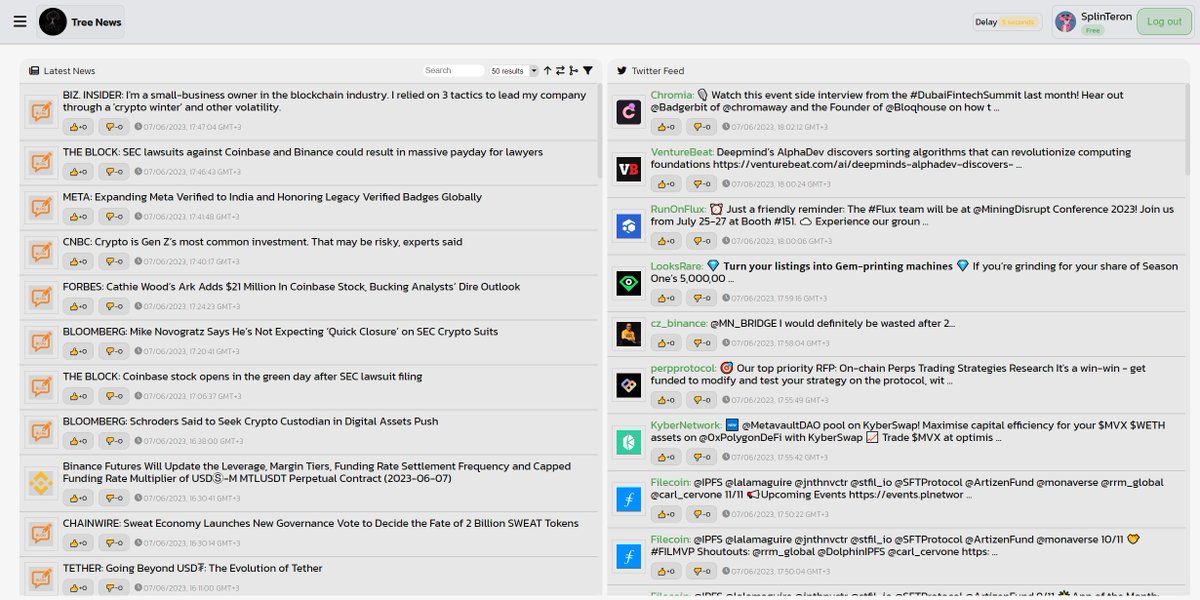Click the filter funnel icon in Latest News toolbar
The height and width of the screenshot is (600, 1200).
pyautogui.click(x=589, y=70)
